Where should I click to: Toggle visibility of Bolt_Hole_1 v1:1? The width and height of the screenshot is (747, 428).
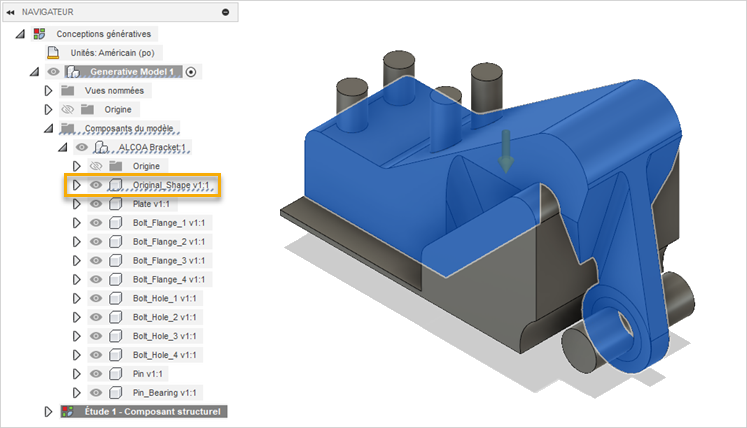[x=96, y=298]
